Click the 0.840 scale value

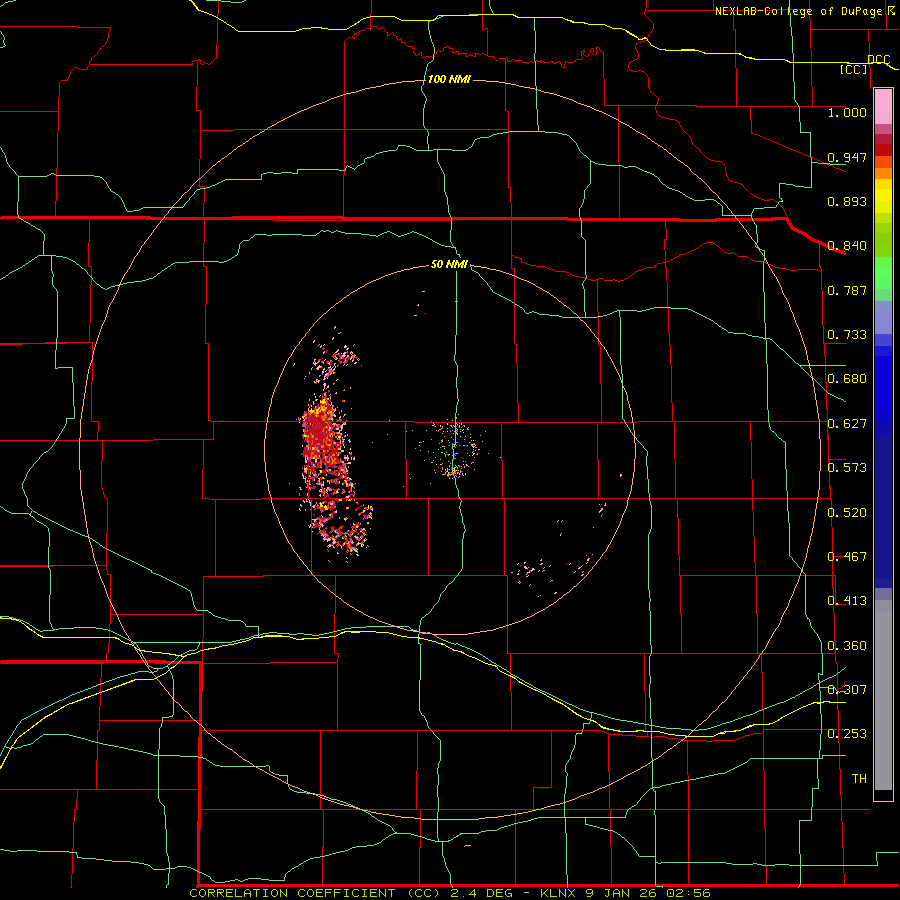847,246
